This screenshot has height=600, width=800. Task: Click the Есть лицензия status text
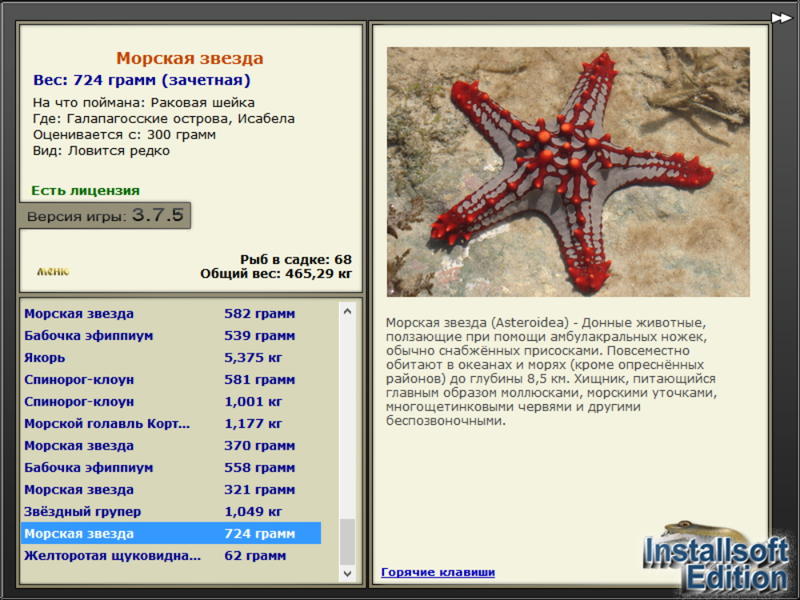pyautogui.click(x=86, y=190)
